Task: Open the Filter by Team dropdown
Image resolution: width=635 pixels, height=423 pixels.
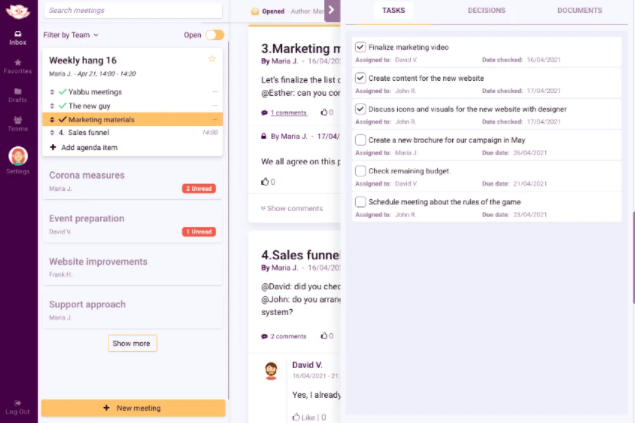Action: click(x=71, y=35)
